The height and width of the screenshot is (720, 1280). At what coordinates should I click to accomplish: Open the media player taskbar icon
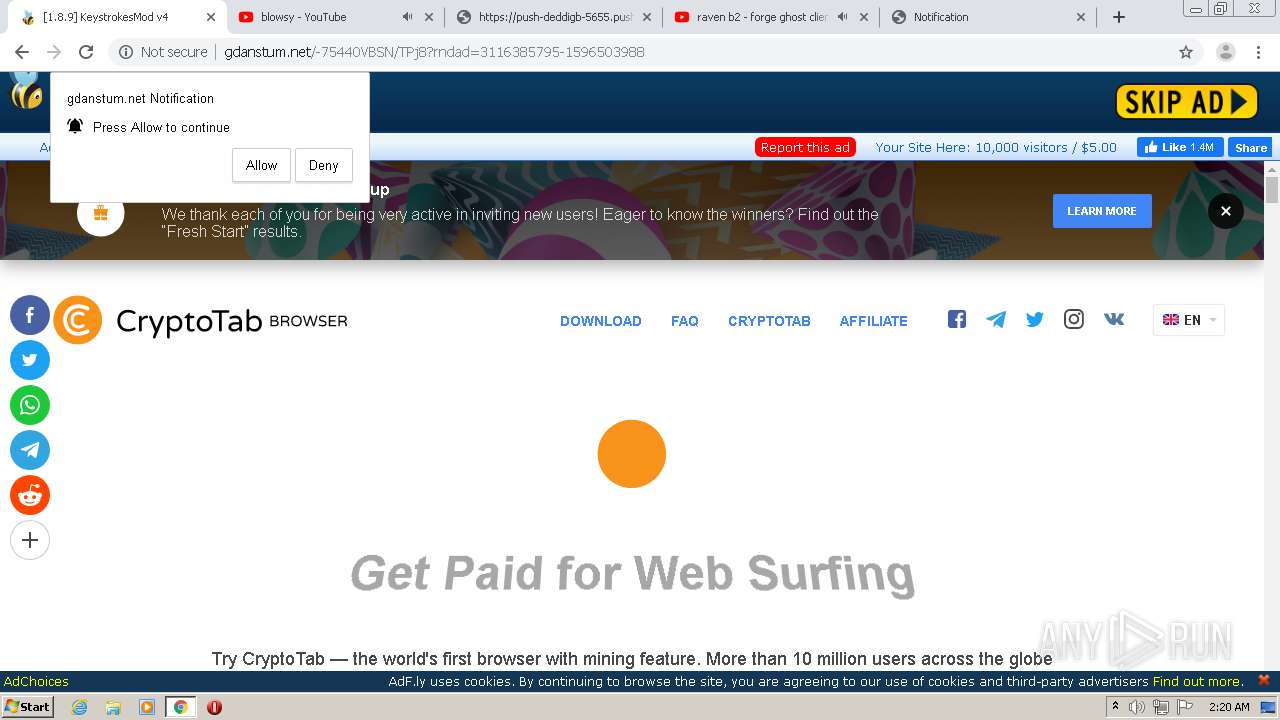click(147, 707)
